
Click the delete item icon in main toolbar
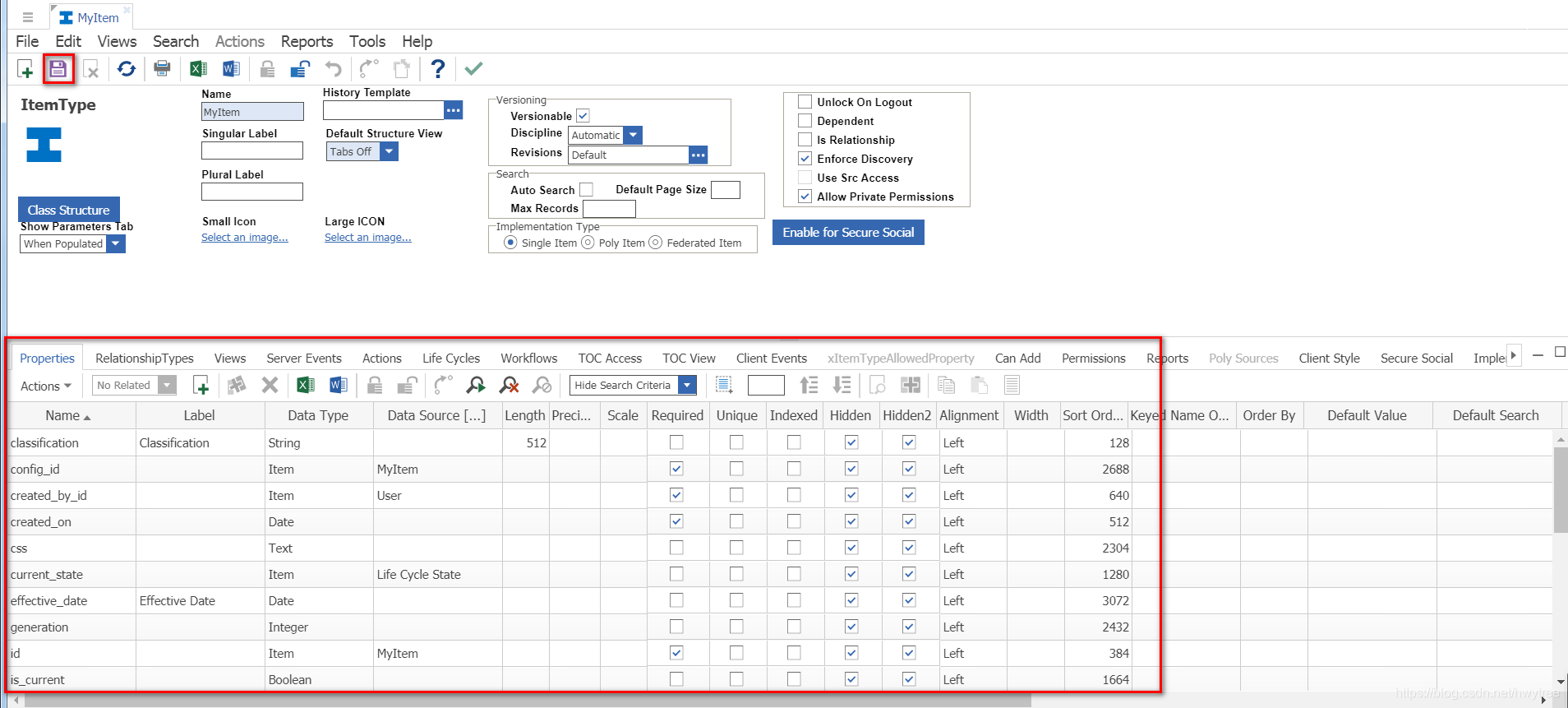point(91,69)
